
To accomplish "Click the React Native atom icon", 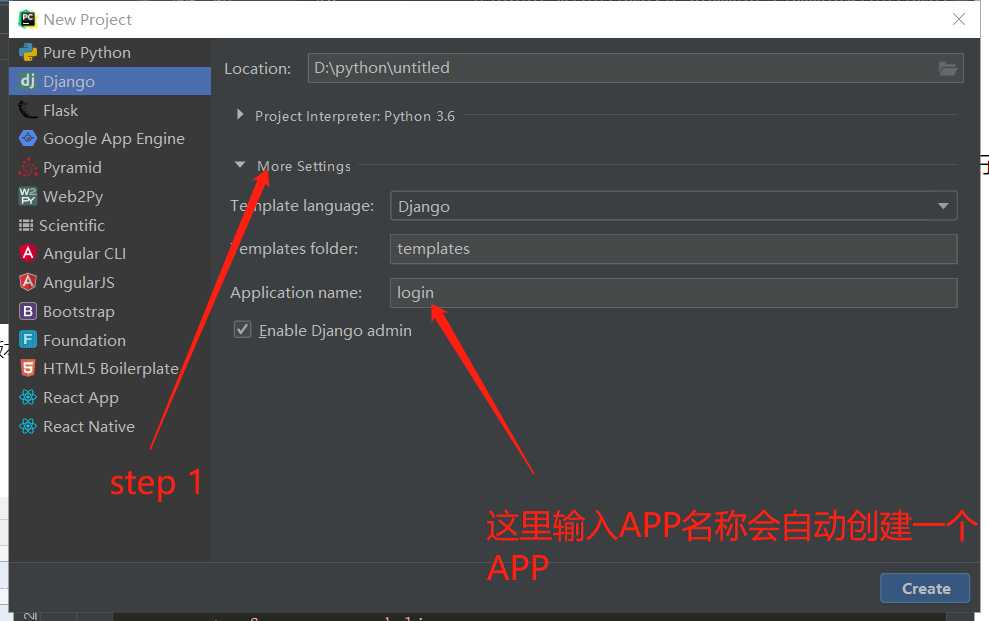I will coord(28,426).
